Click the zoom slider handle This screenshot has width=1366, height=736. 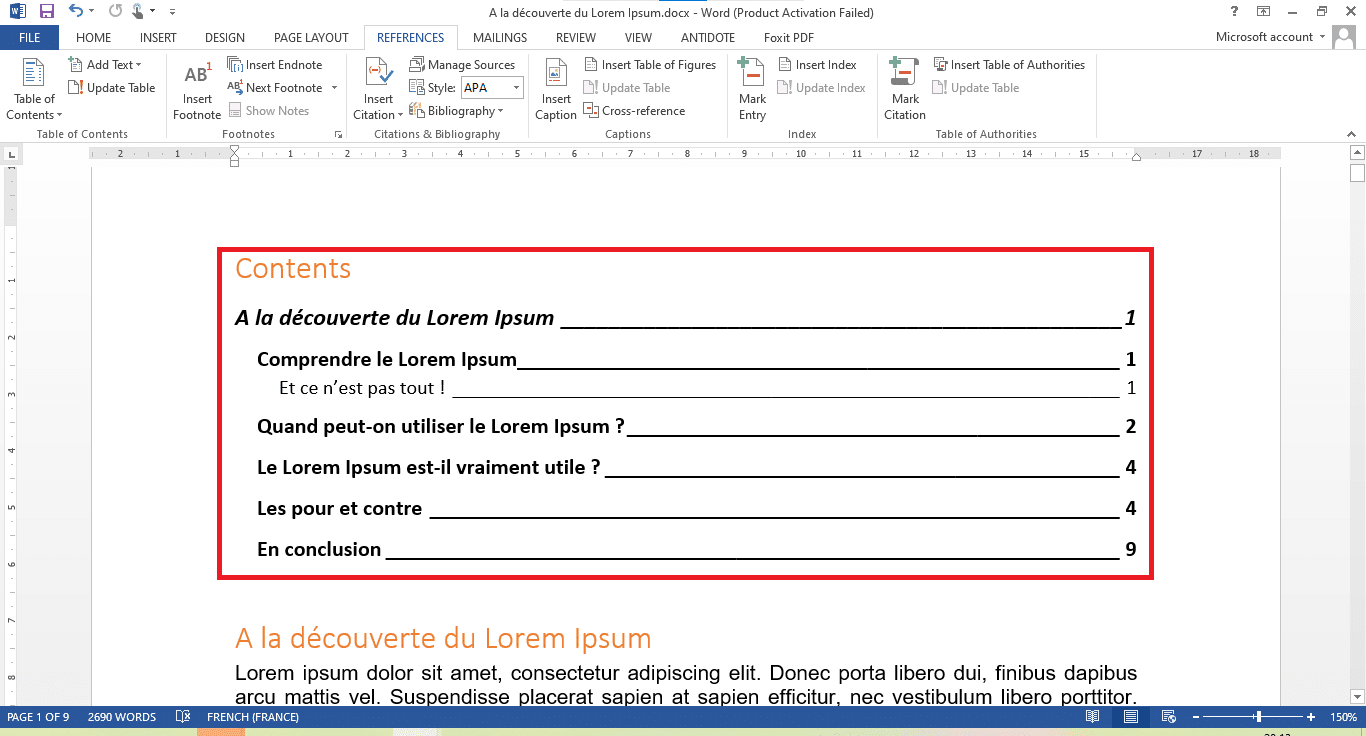tap(1258, 717)
